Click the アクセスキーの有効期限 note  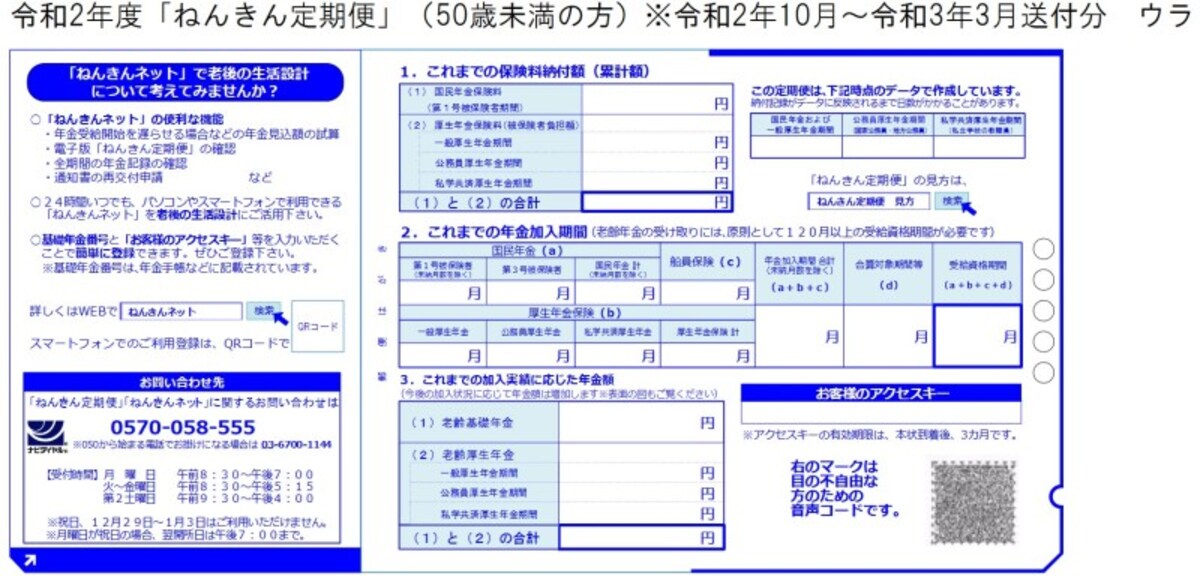coord(880,435)
